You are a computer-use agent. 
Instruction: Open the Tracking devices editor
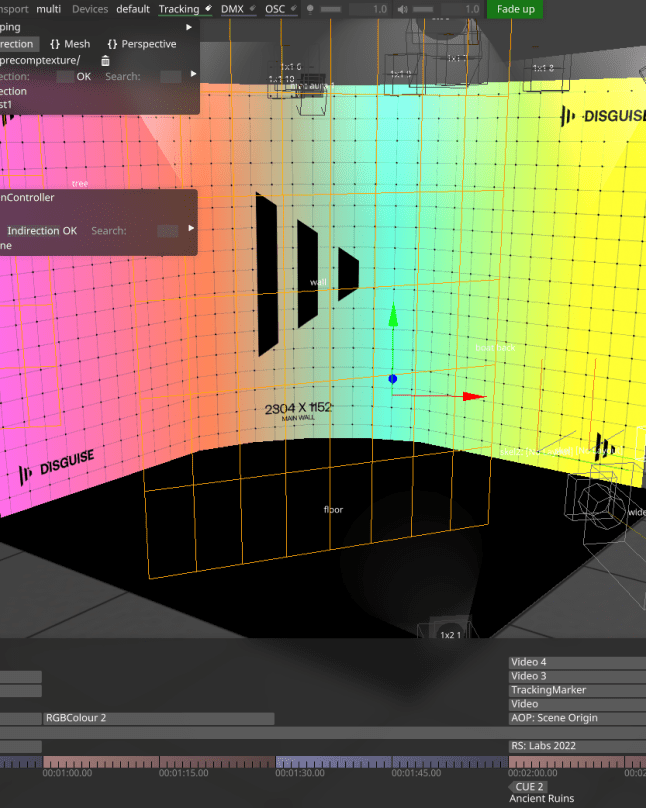coord(179,9)
